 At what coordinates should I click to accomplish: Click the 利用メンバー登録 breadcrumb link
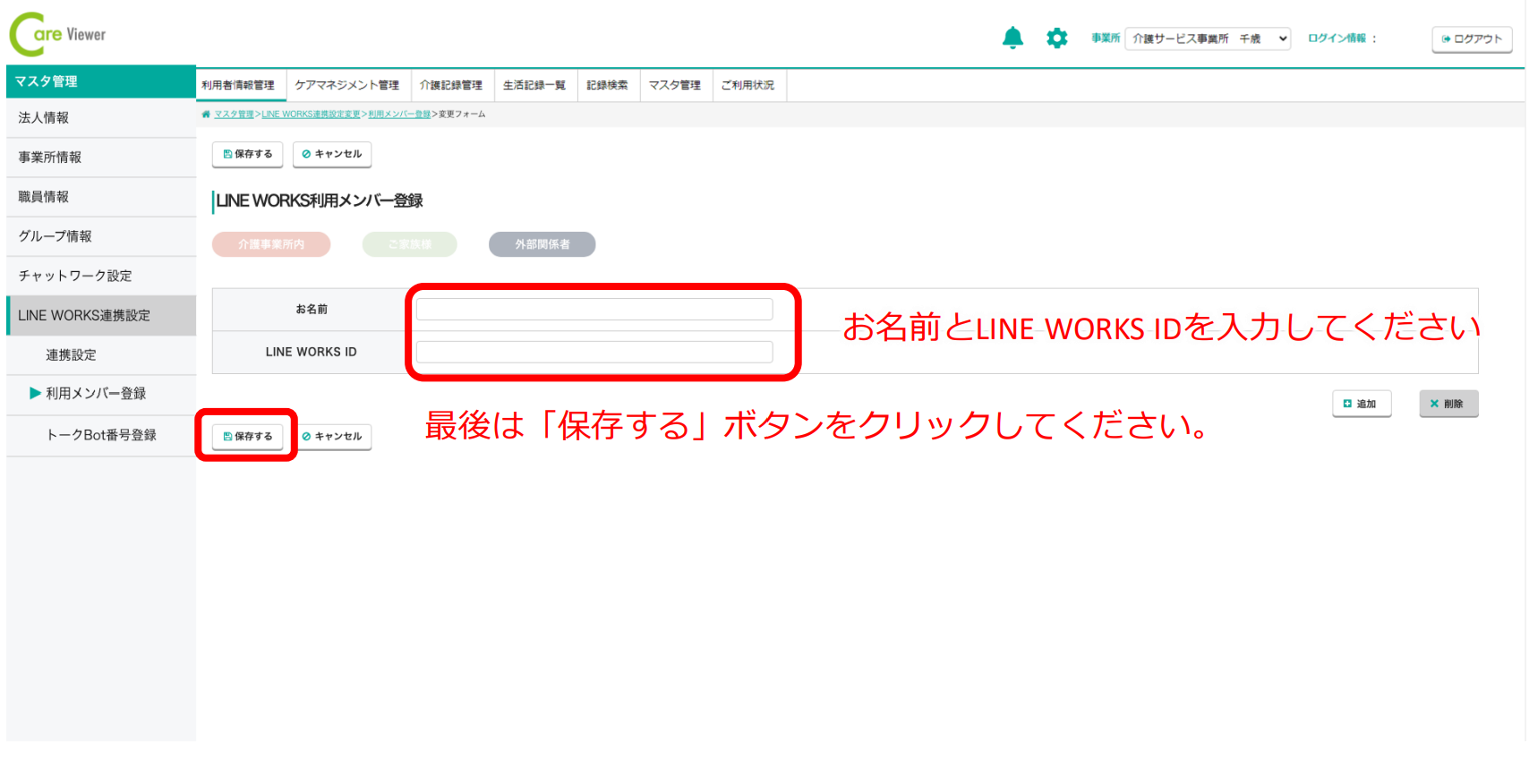pos(399,115)
